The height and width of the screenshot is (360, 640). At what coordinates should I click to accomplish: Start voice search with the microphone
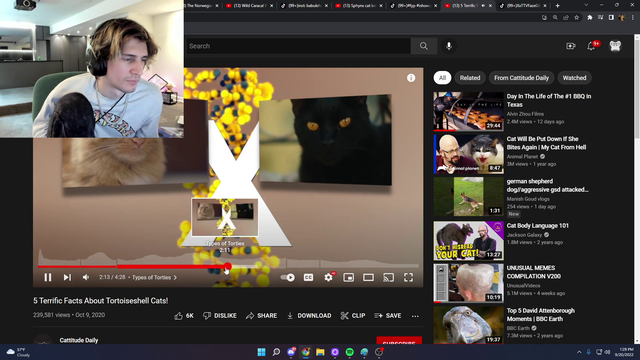(449, 46)
